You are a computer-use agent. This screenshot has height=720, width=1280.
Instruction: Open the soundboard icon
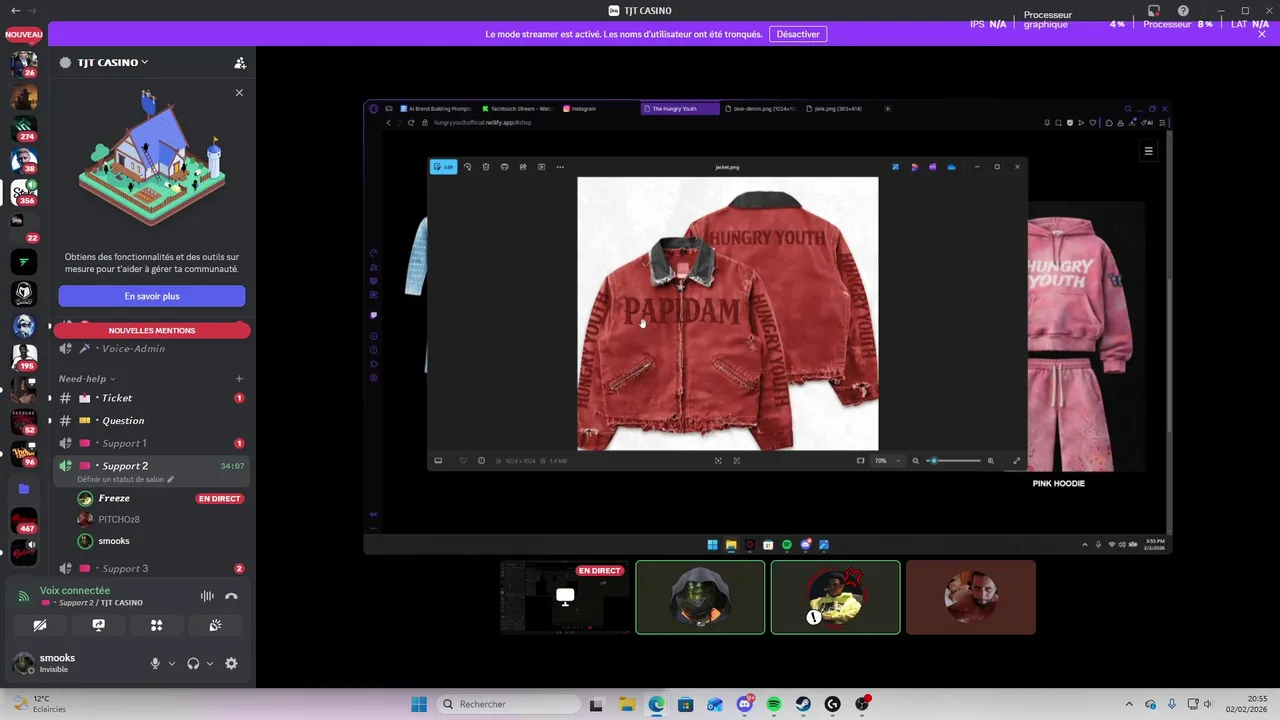215,625
